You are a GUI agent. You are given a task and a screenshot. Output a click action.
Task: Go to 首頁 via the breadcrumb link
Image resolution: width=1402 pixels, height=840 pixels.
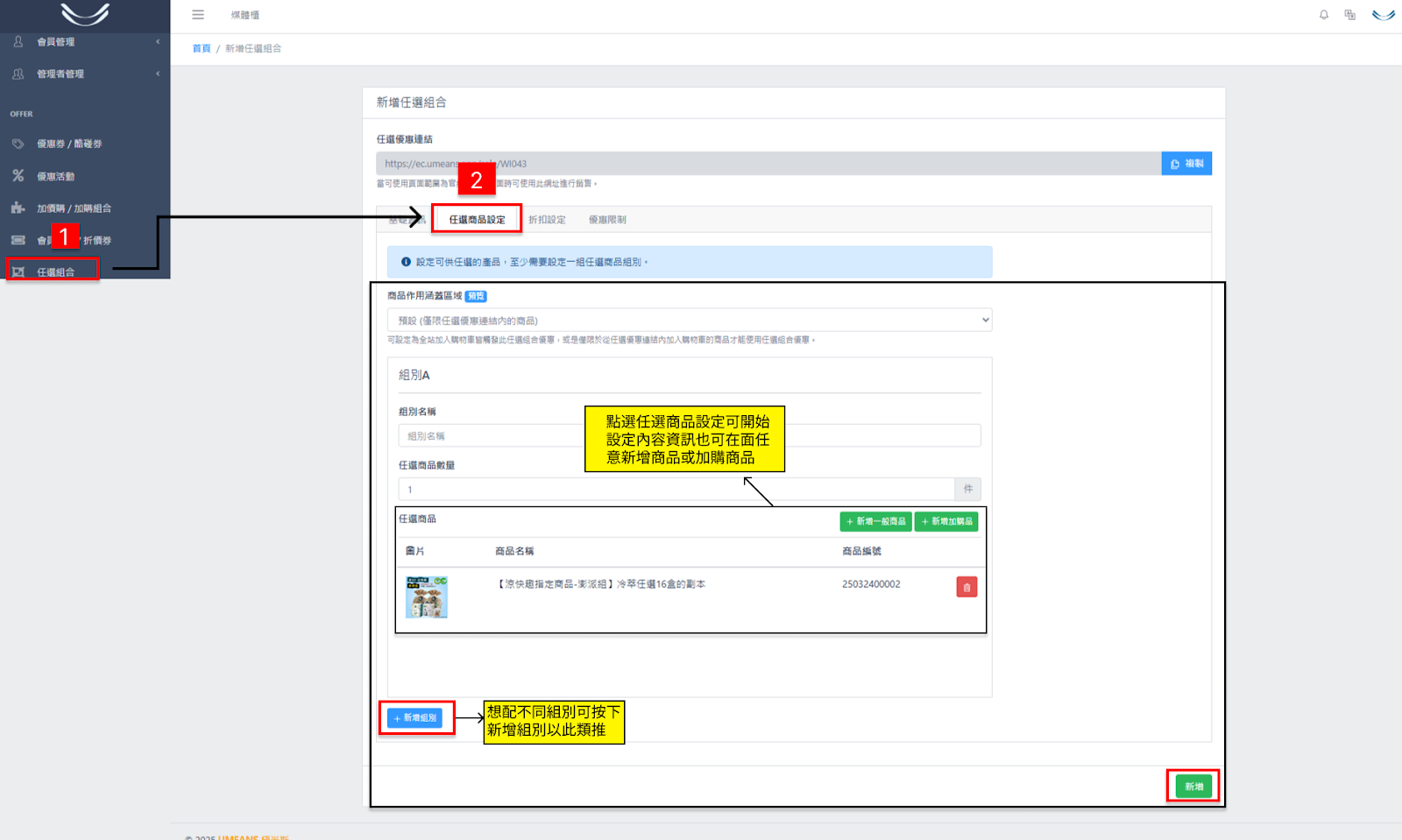pos(202,48)
